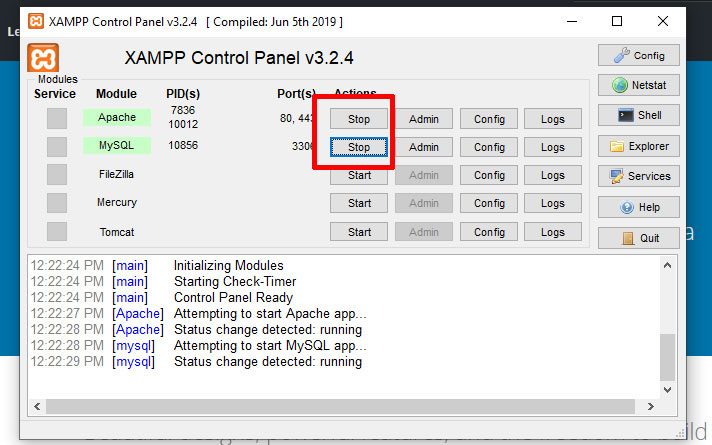The image size is (712, 445).
Task: Maximize the XAMPP Control Panel window
Action: click(x=617, y=21)
